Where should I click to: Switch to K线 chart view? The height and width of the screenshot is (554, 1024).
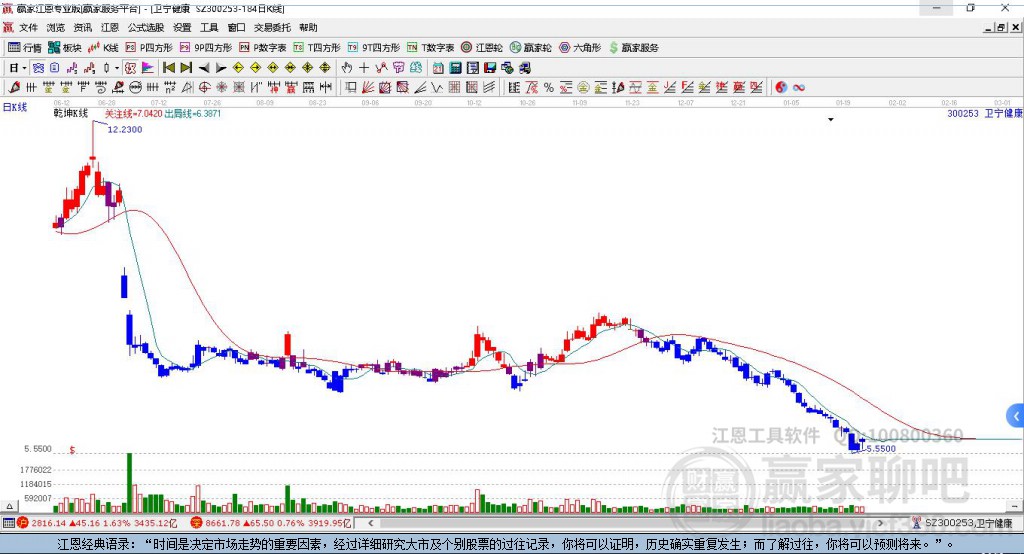[103, 48]
